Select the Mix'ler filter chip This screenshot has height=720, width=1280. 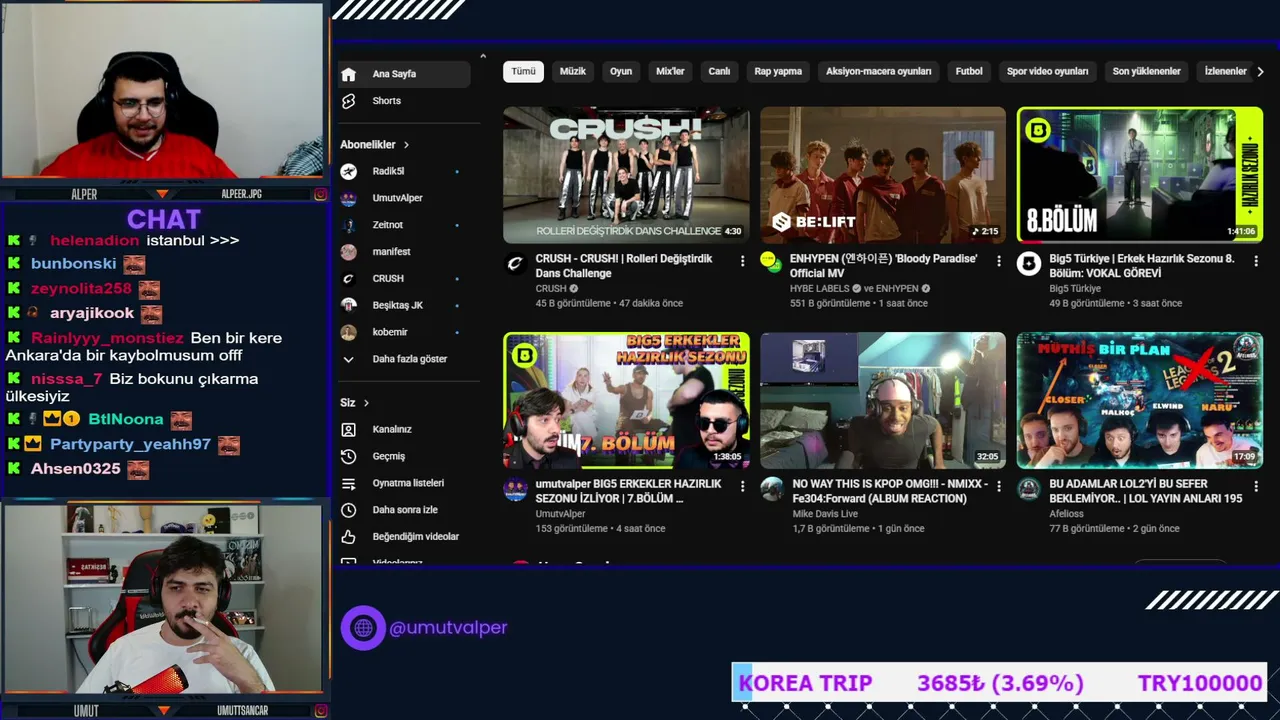pos(670,71)
